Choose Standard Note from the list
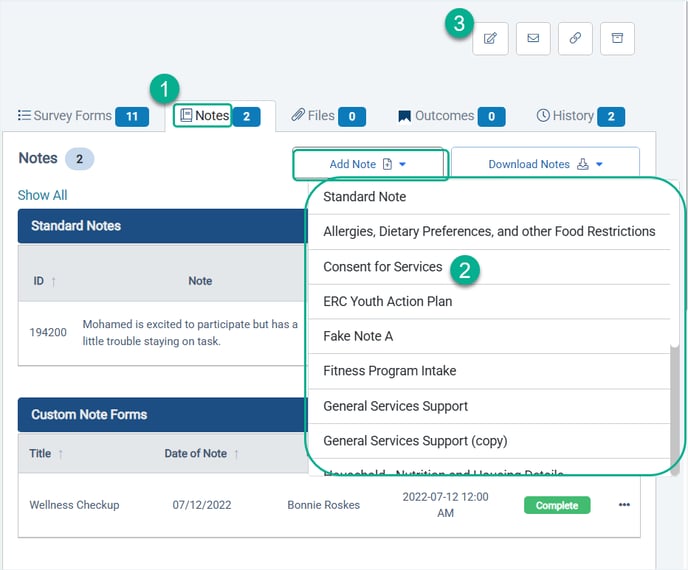The width and height of the screenshot is (688, 570). tap(365, 197)
